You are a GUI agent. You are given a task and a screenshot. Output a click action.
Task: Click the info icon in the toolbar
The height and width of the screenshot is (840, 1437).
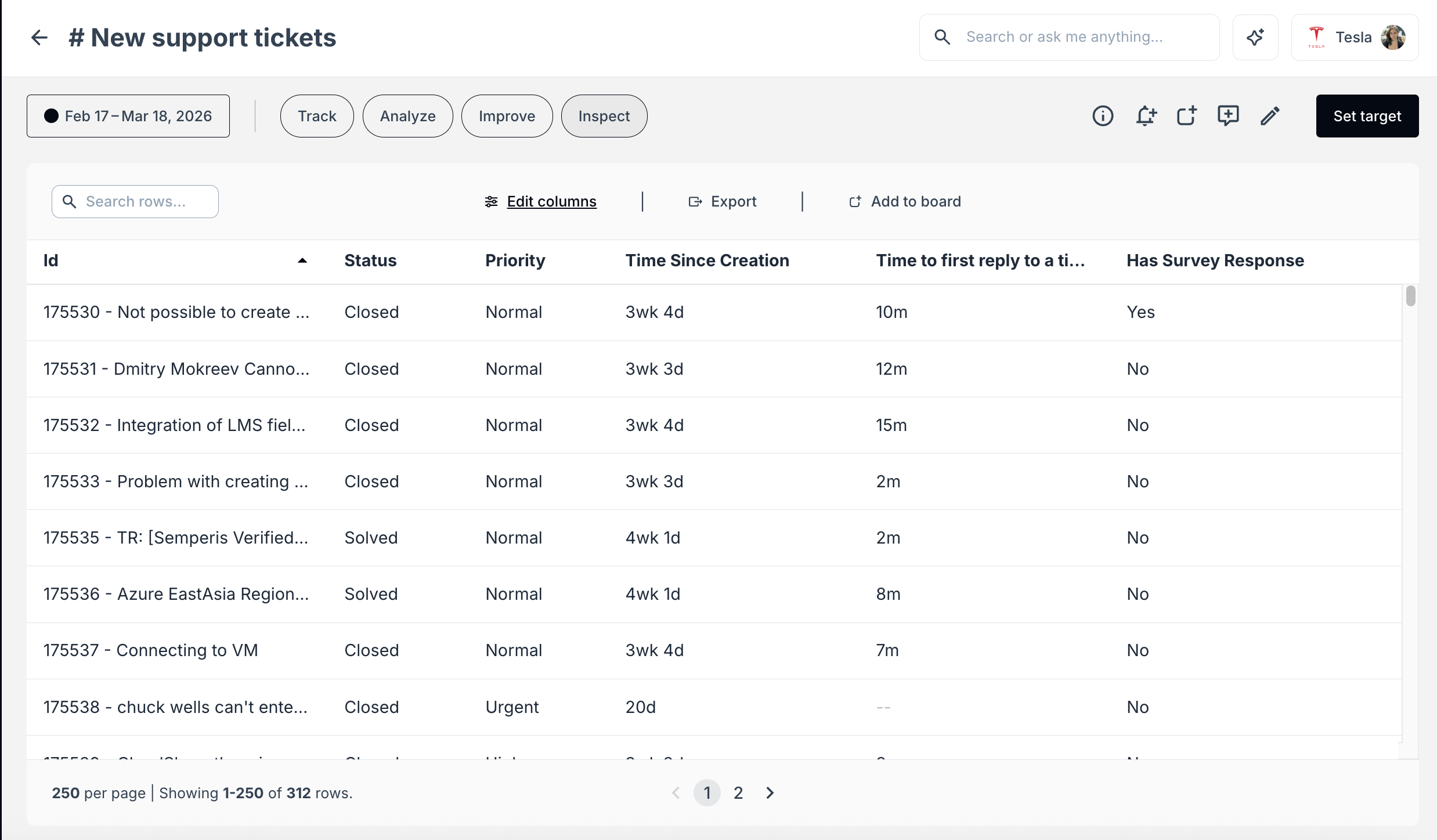[1103, 116]
